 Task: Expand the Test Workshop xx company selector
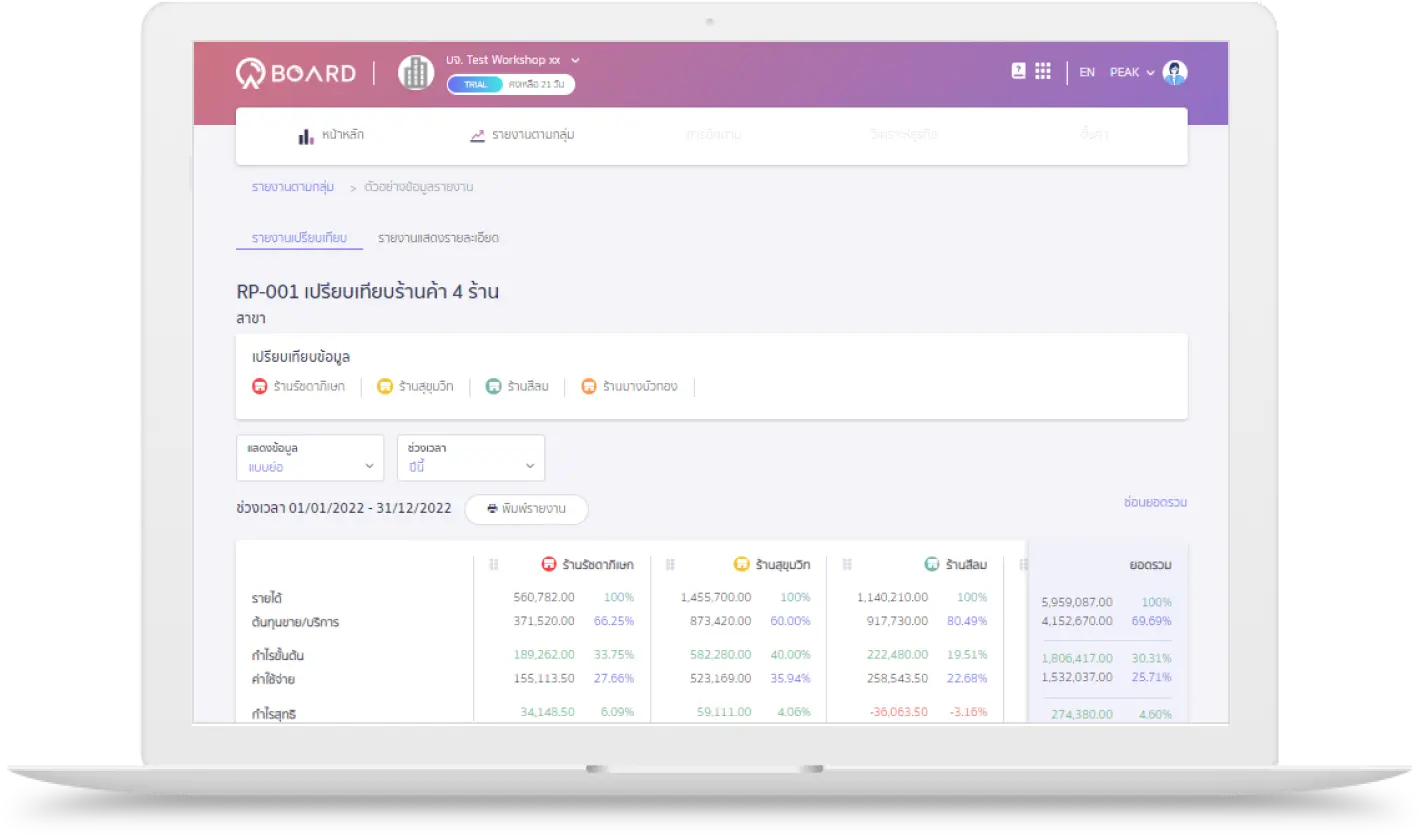[513, 60]
